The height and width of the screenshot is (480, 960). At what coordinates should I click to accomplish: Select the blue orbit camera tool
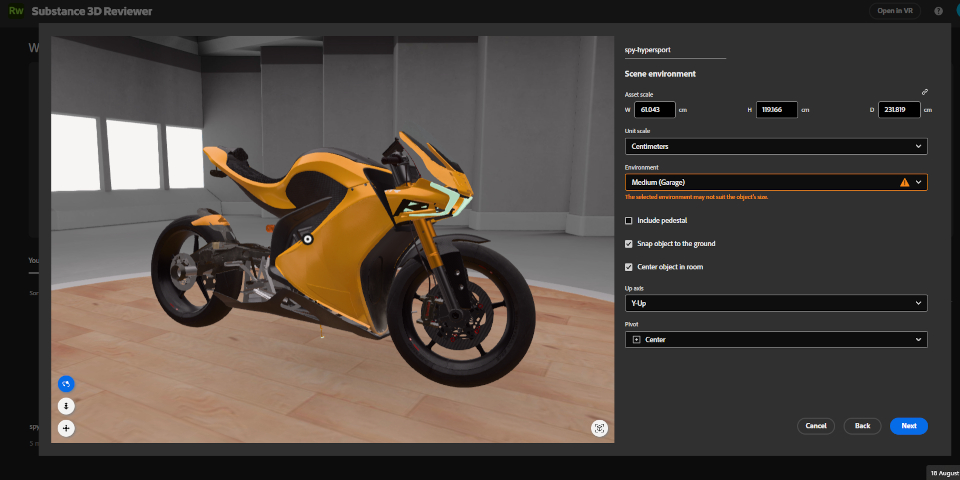tap(66, 384)
